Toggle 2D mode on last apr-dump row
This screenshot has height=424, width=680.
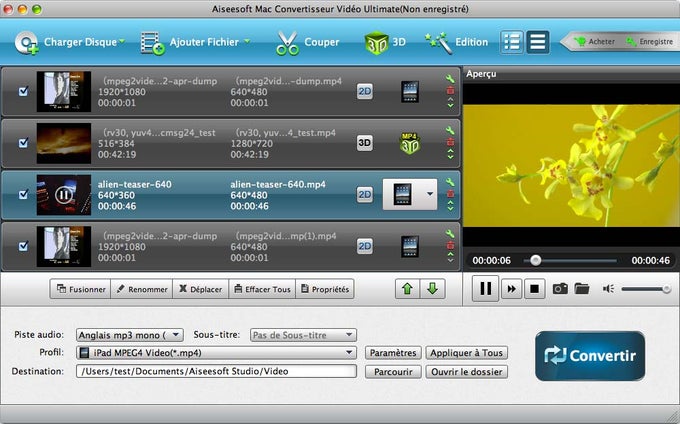(365, 246)
